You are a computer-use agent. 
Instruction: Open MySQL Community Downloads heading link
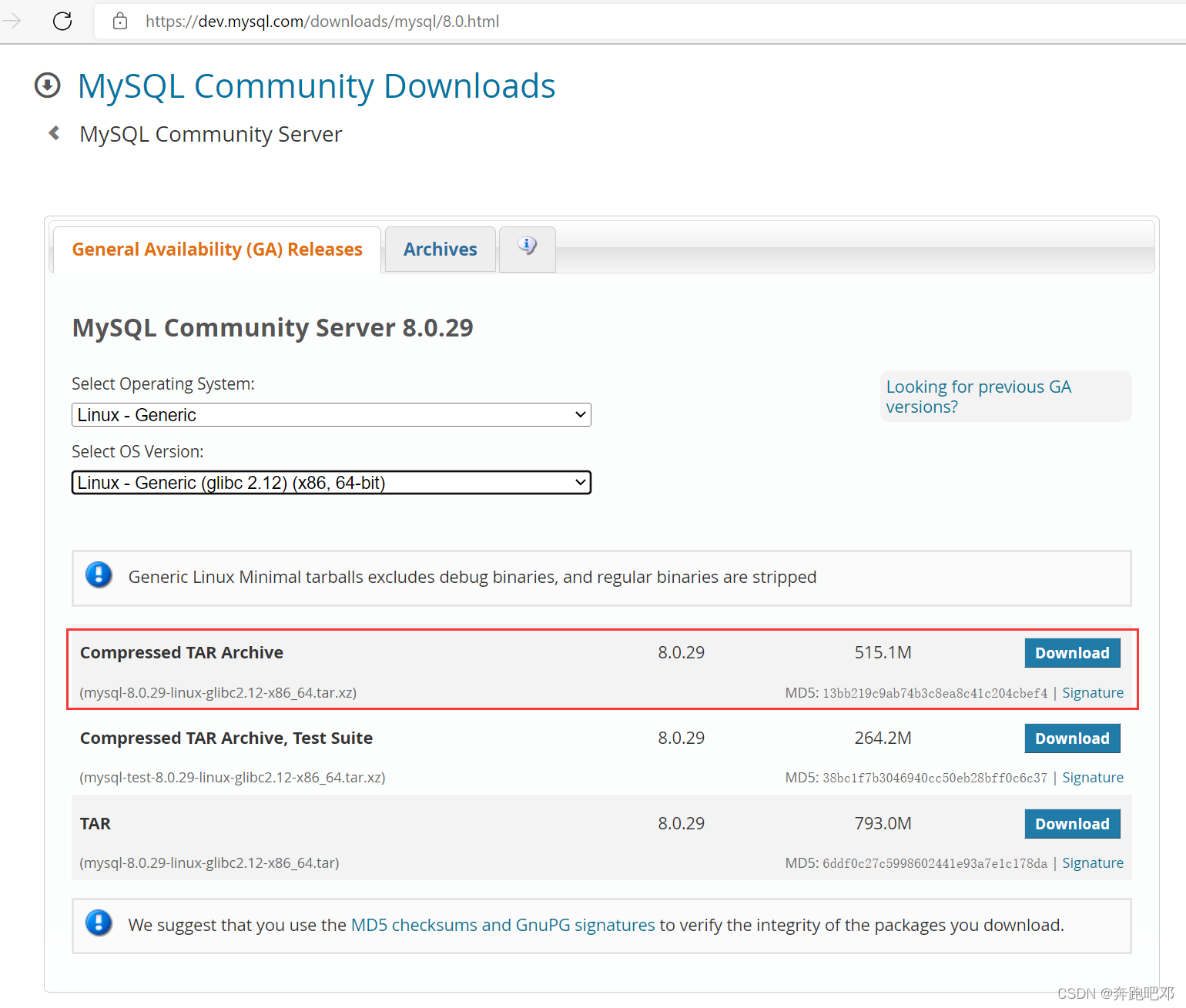click(317, 86)
